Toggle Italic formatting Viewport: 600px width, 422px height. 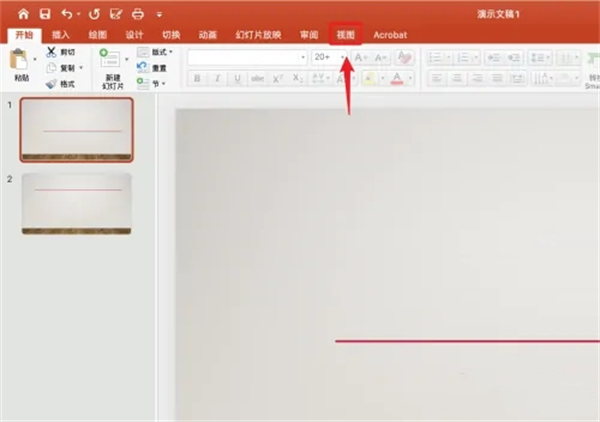click(217, 78)
